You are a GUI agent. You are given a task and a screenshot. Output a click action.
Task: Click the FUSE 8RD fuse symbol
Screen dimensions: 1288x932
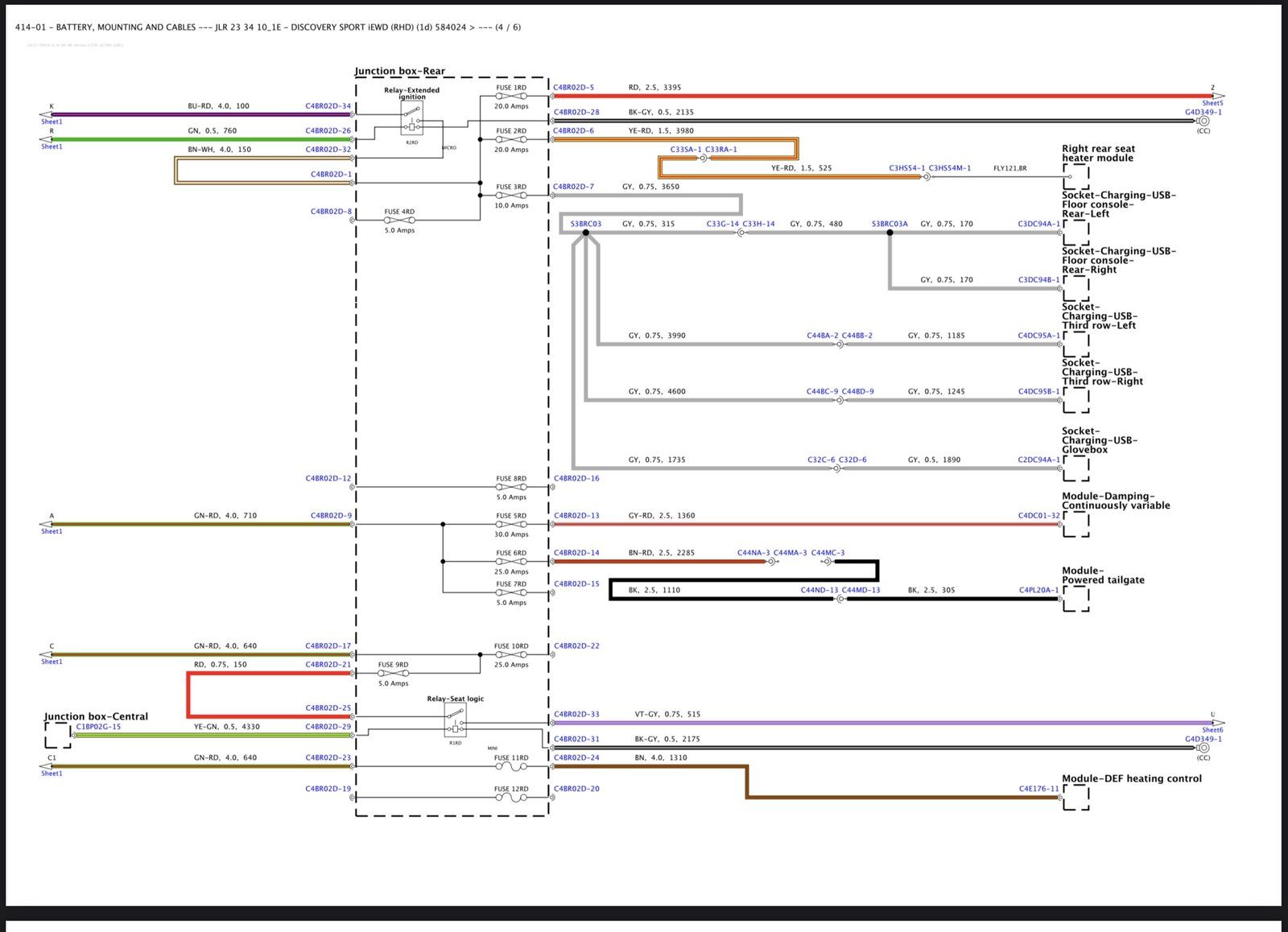coord(511,487)
